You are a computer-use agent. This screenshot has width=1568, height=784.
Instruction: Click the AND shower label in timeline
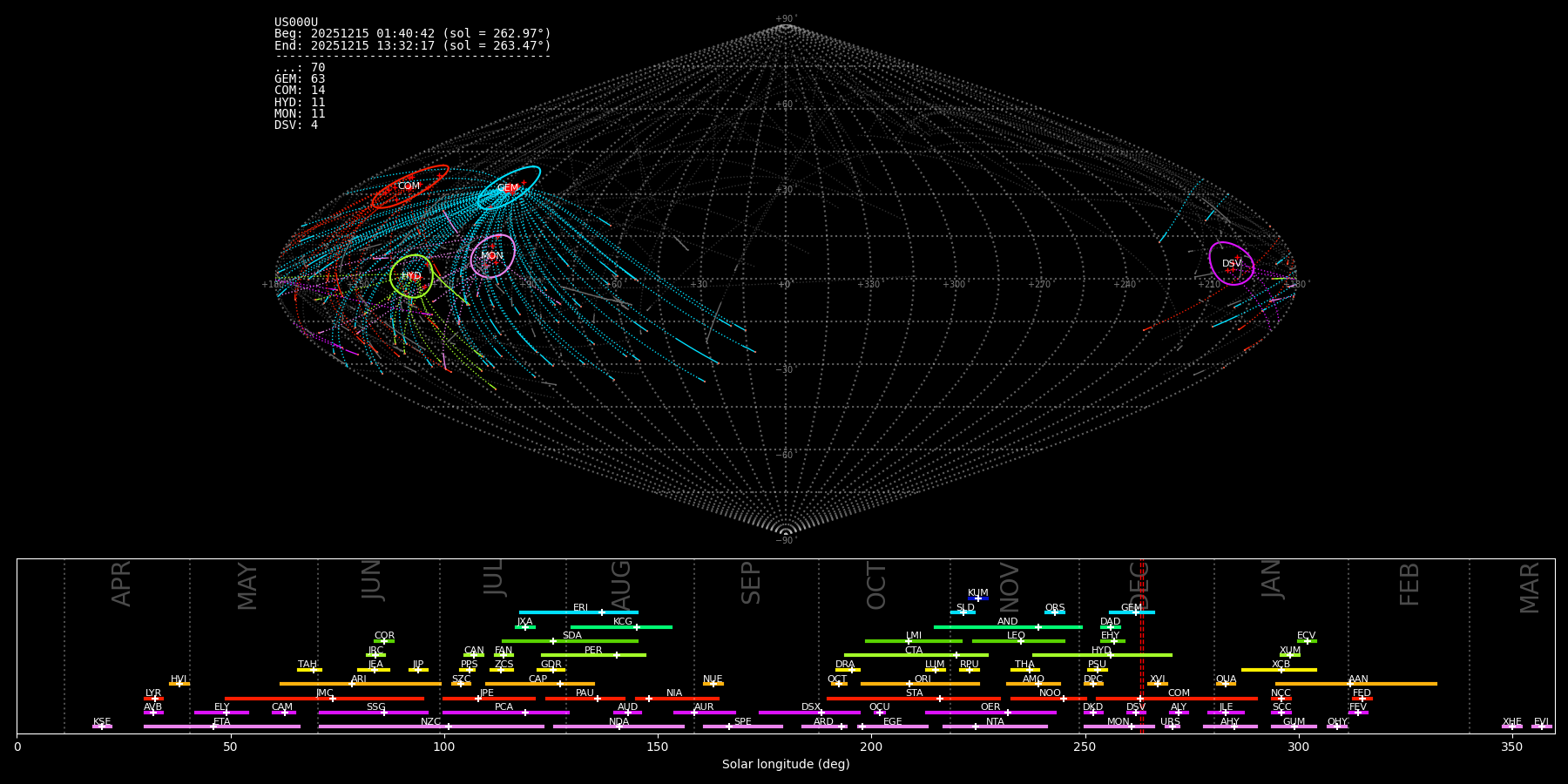(x=1008, y=622)
